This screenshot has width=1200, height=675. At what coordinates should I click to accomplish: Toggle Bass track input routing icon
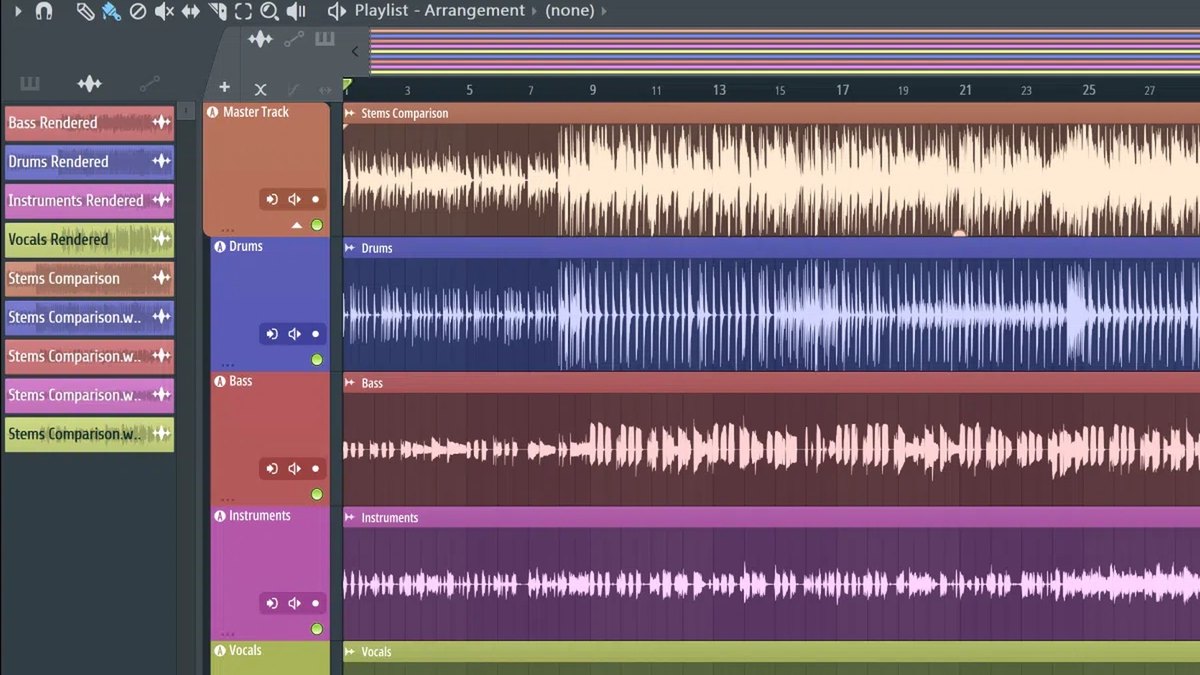272,469
